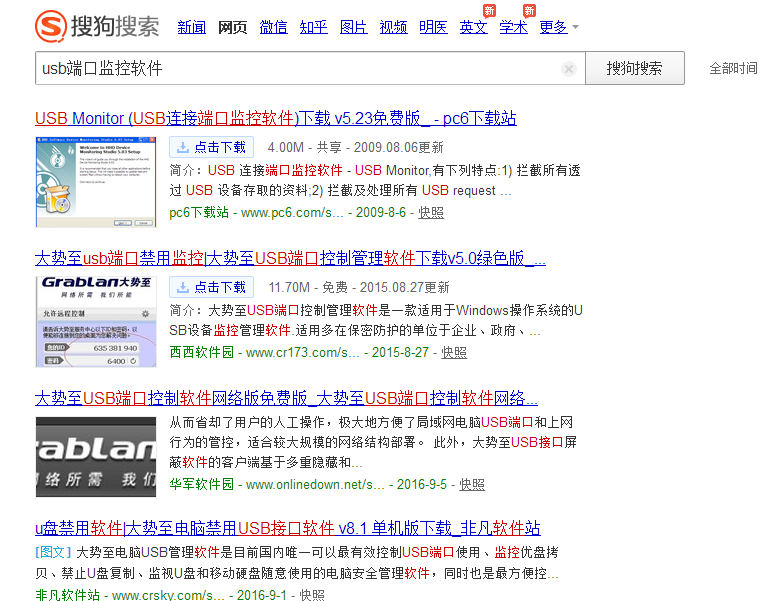The height and width of the screenshot is (601, 763).
Task: Clear the search box with the X icon
Action: point(568,69)
